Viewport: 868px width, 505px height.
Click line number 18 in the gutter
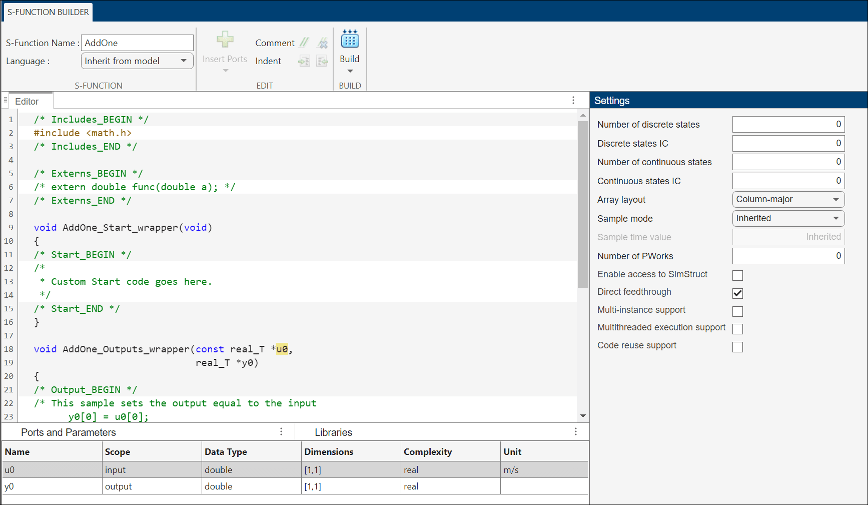tap(8, 349)
